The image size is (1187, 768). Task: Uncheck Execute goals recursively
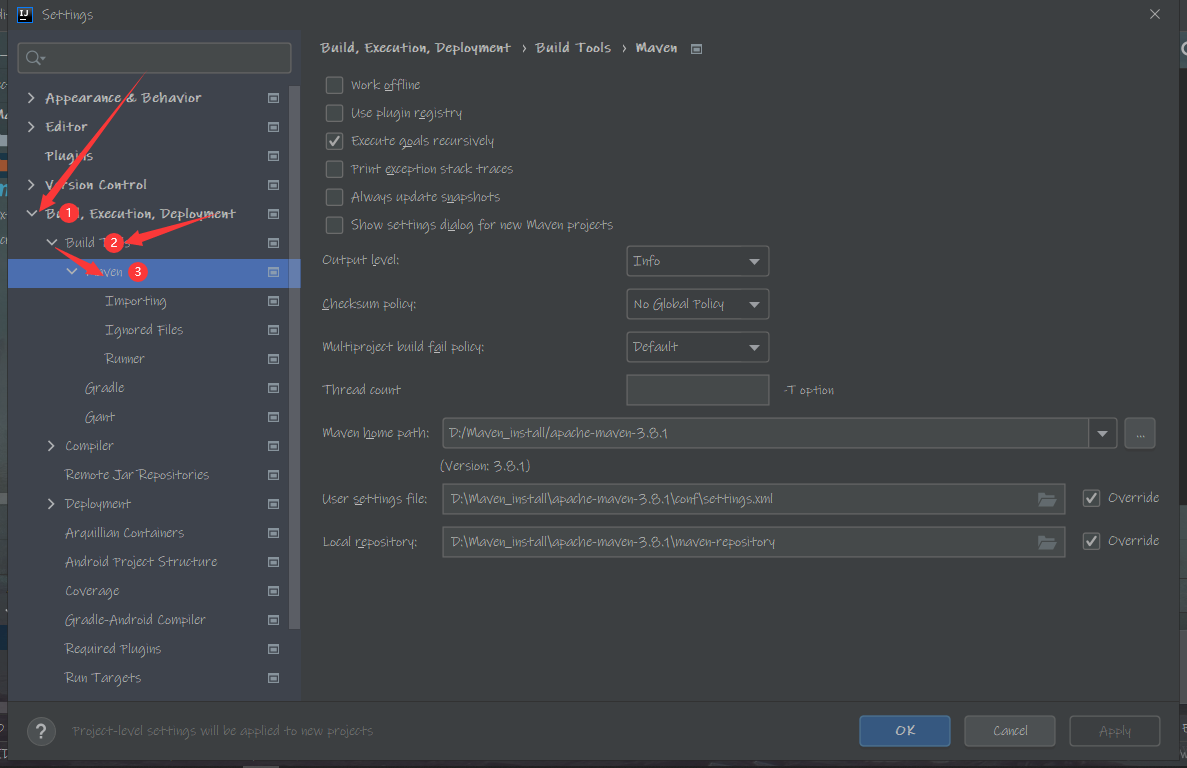tap(334, 141)
